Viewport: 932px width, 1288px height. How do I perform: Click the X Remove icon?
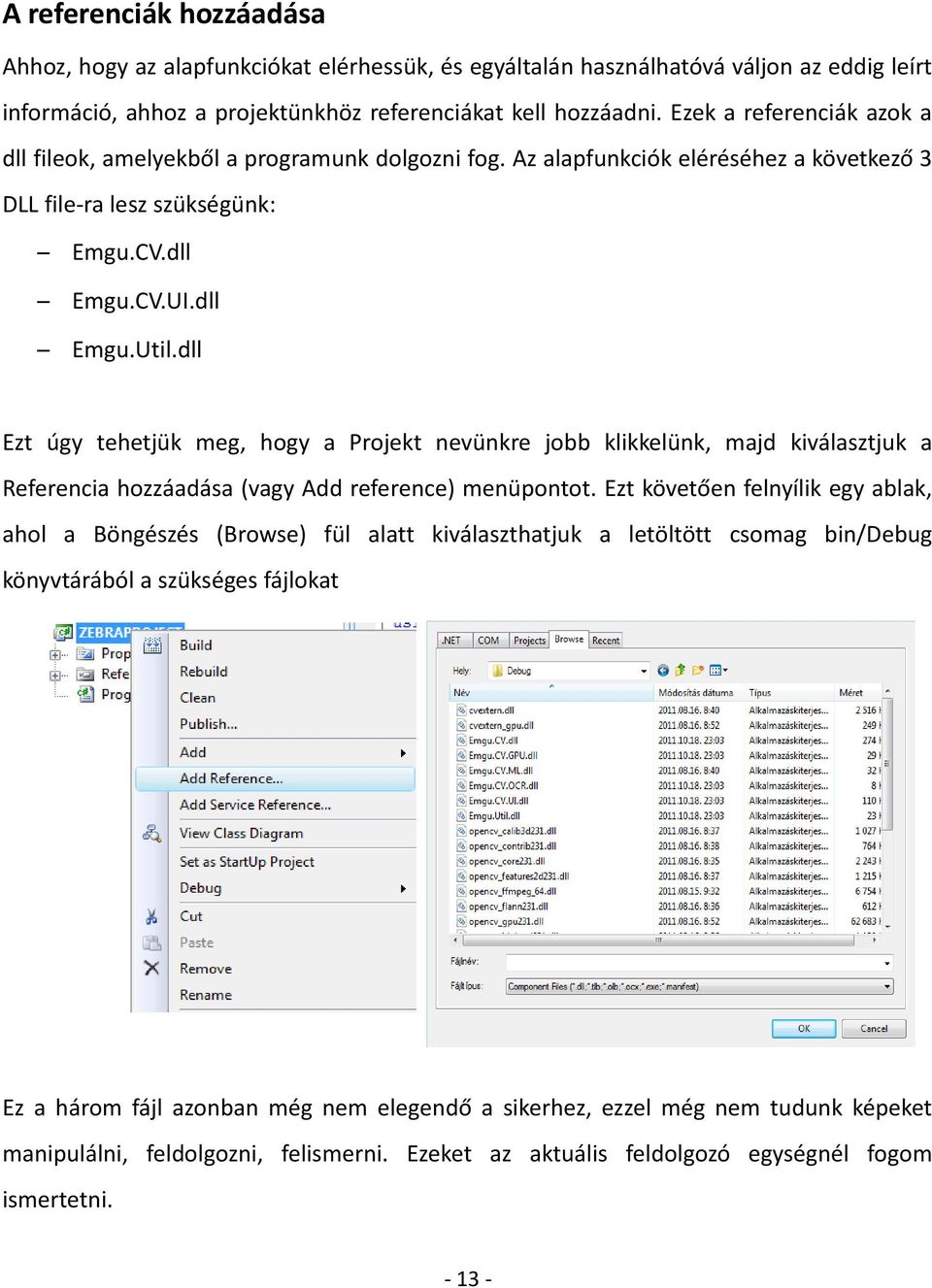click(152, 969)
